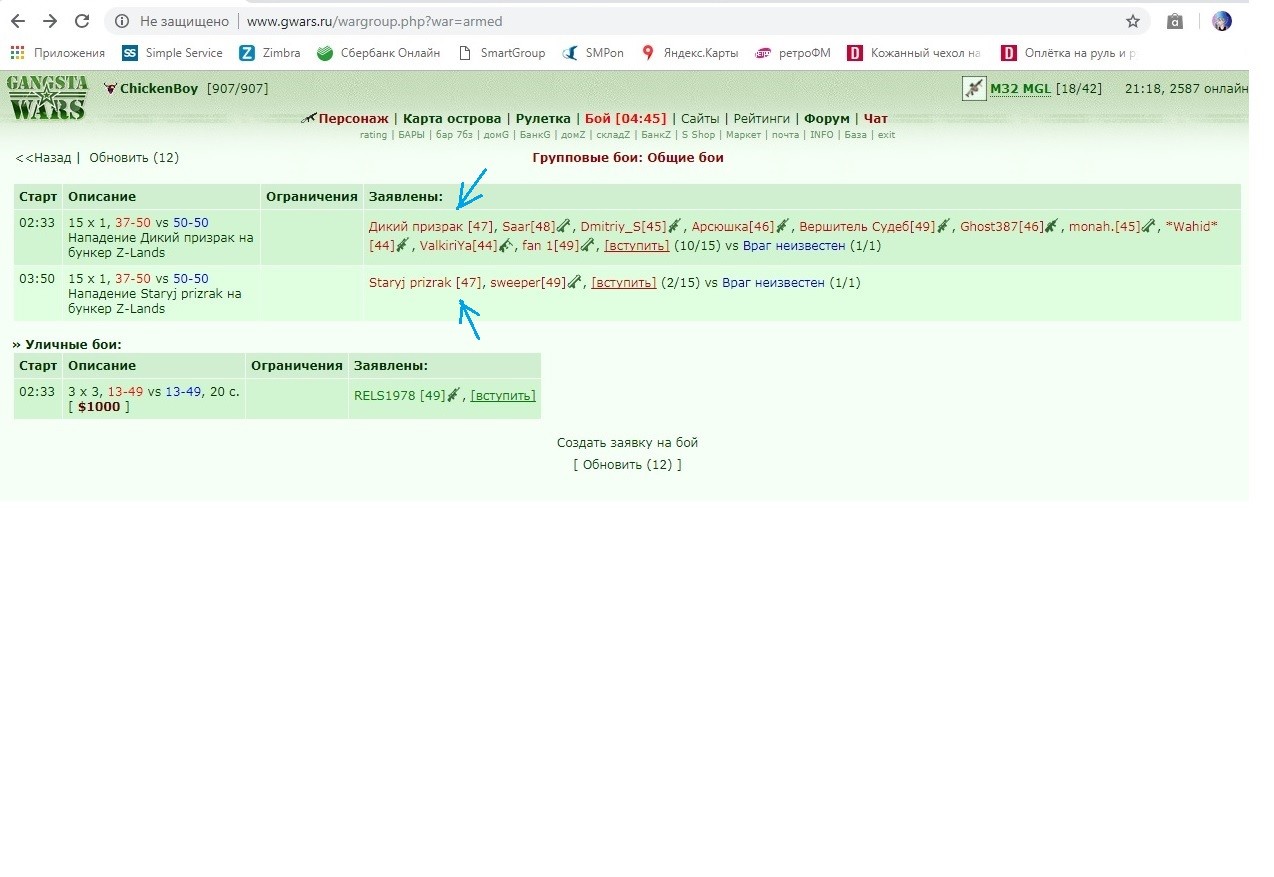
Task: Click weapon icon after sweeper[49]
Action: 574,283
